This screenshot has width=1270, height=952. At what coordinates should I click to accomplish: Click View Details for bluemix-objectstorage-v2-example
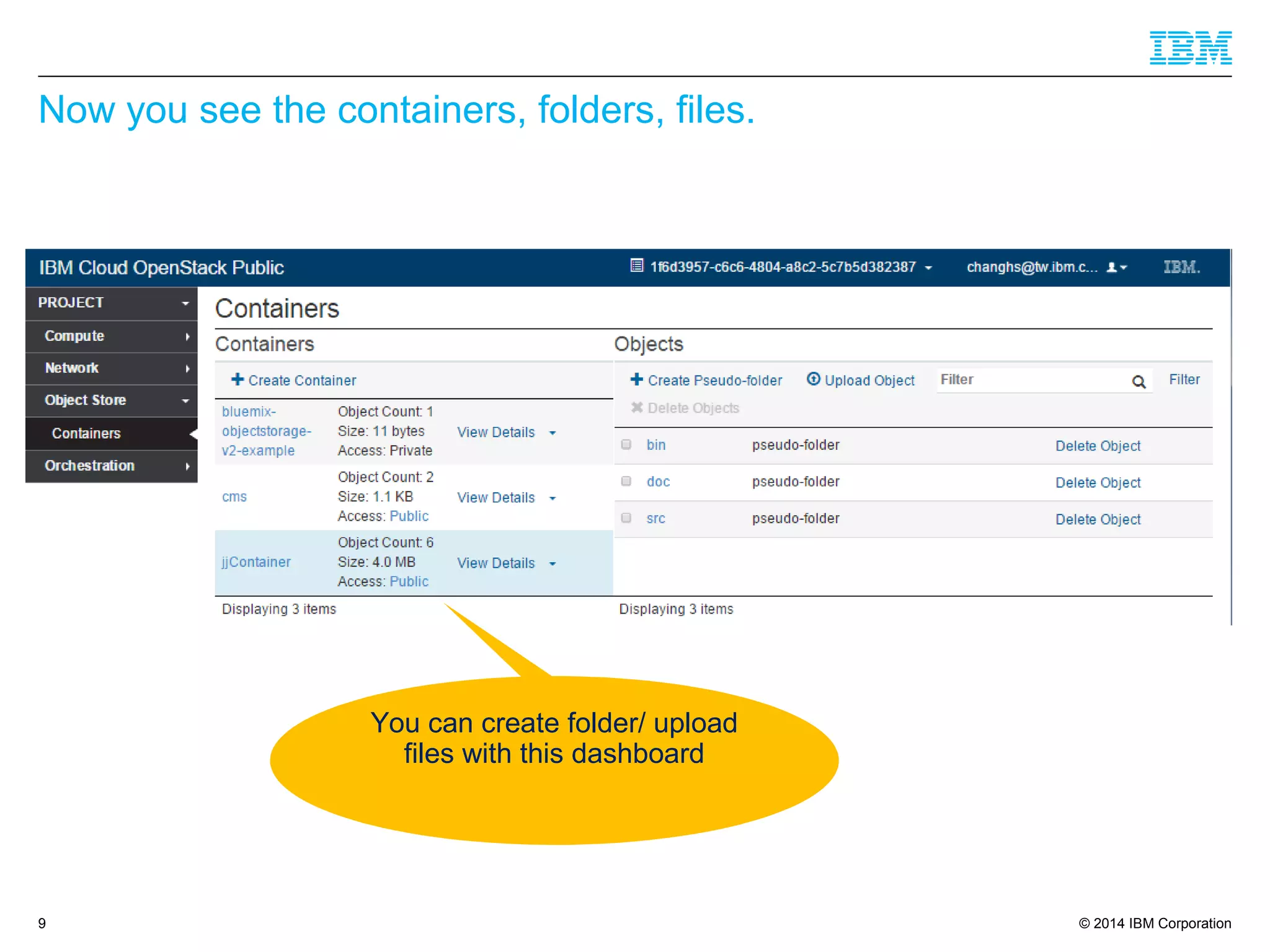[x=496, y=432]
